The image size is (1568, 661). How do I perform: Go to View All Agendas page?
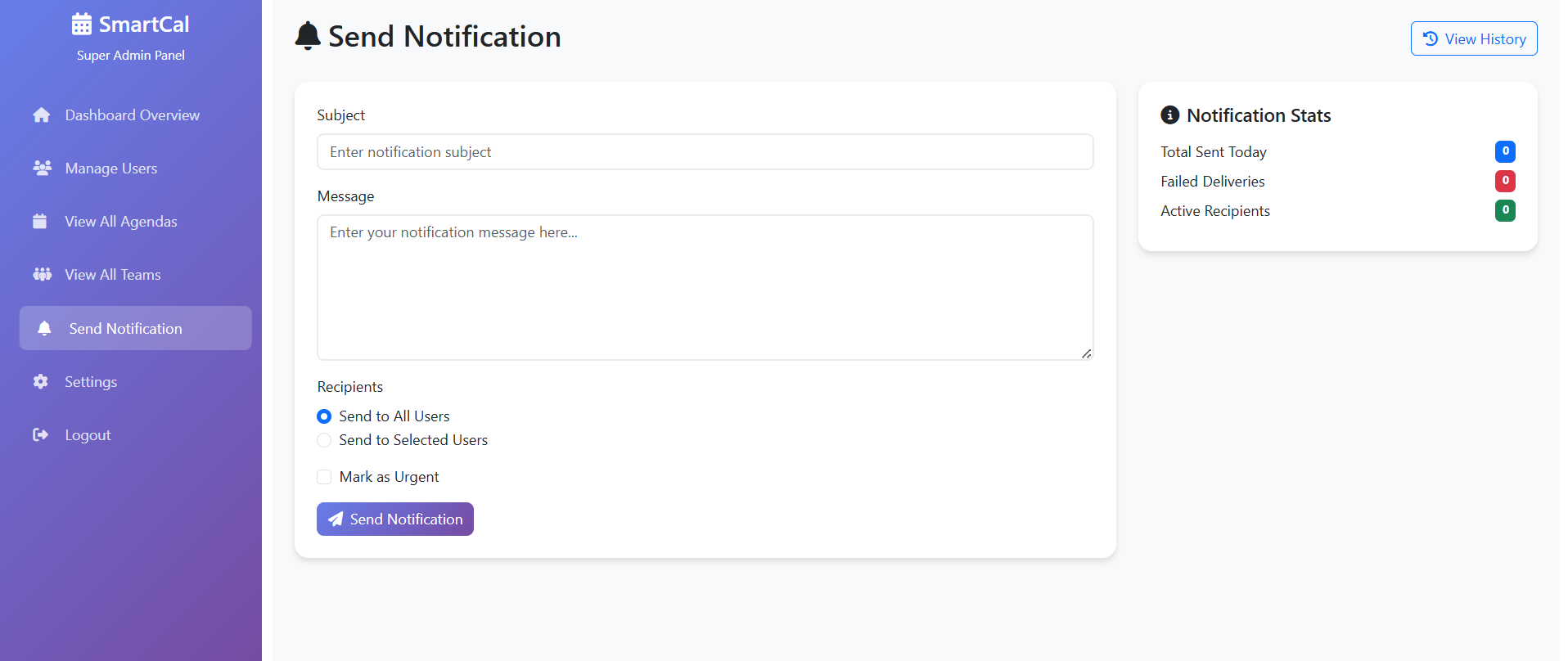pyautogui.click(x=121, y=222)
